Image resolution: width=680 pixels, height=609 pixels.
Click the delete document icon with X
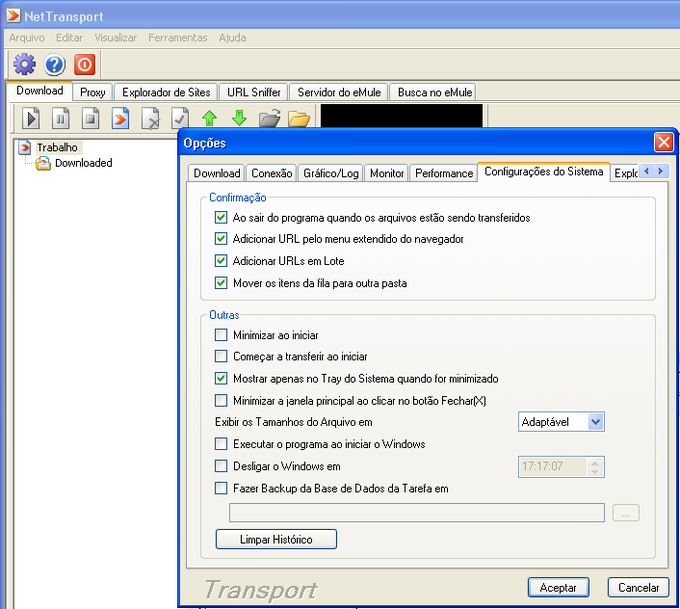tap(150, 118)
